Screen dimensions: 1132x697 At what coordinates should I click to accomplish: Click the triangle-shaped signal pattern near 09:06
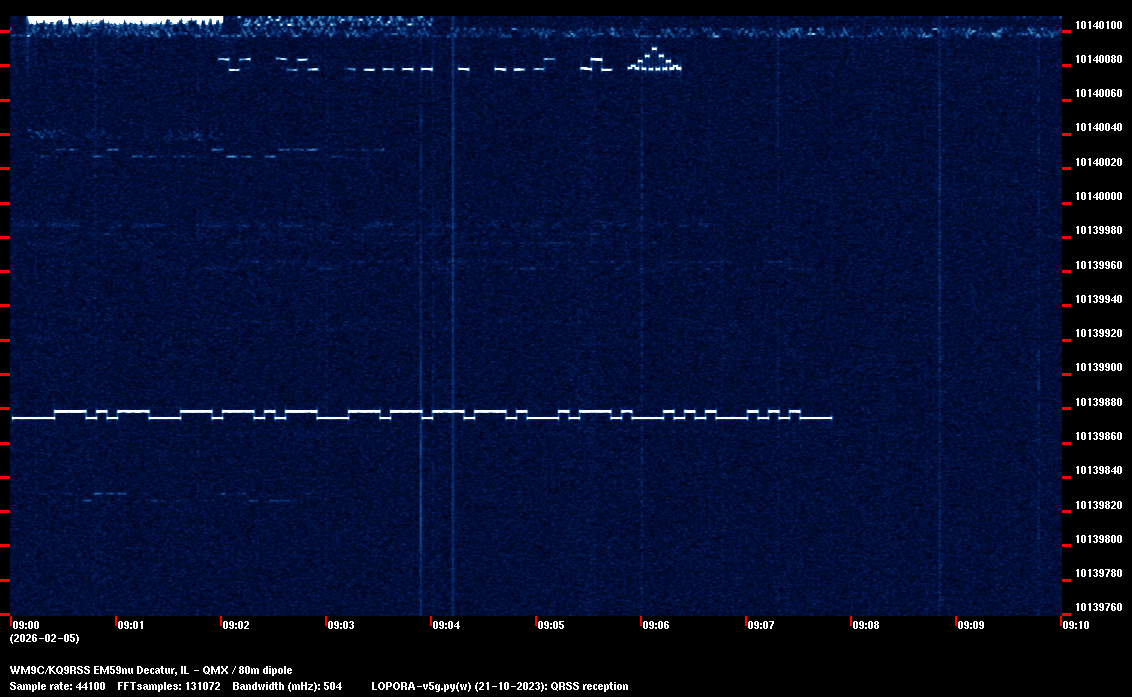coord(654,61)
